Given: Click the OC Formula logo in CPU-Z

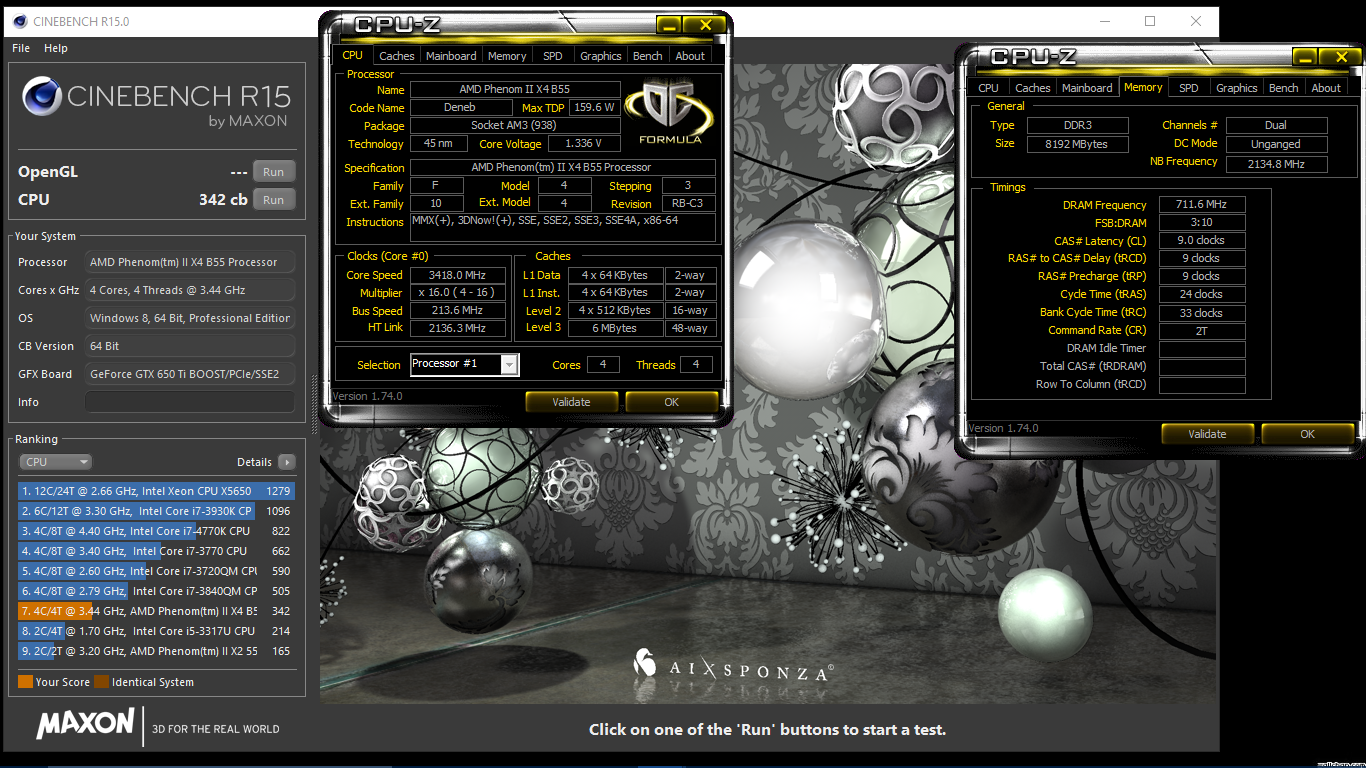Looking at the screenshot, I should [671, 113].
